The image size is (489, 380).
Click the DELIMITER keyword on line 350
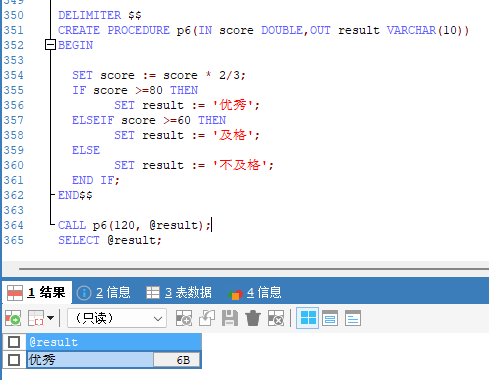[90, 15]
